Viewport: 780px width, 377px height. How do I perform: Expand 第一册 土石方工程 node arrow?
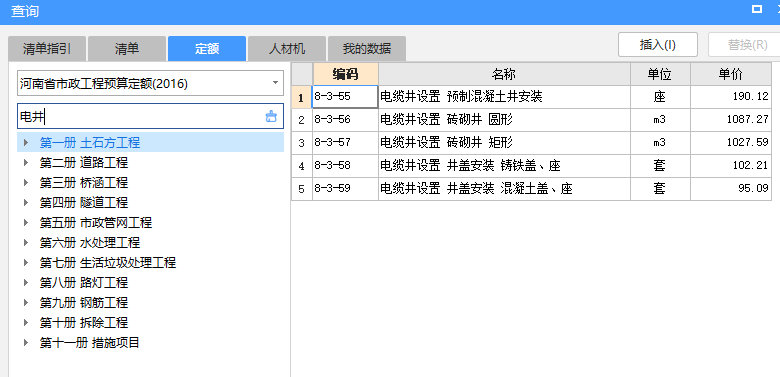[26, 143]
